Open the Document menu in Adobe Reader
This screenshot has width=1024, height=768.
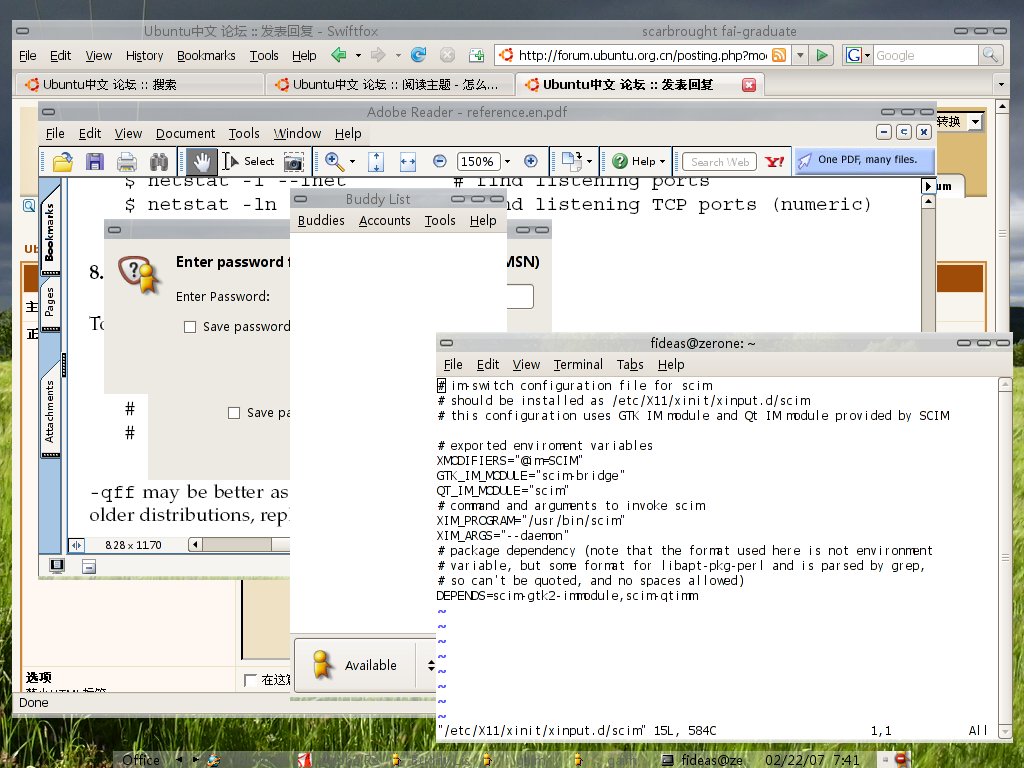tap(185, 133)
